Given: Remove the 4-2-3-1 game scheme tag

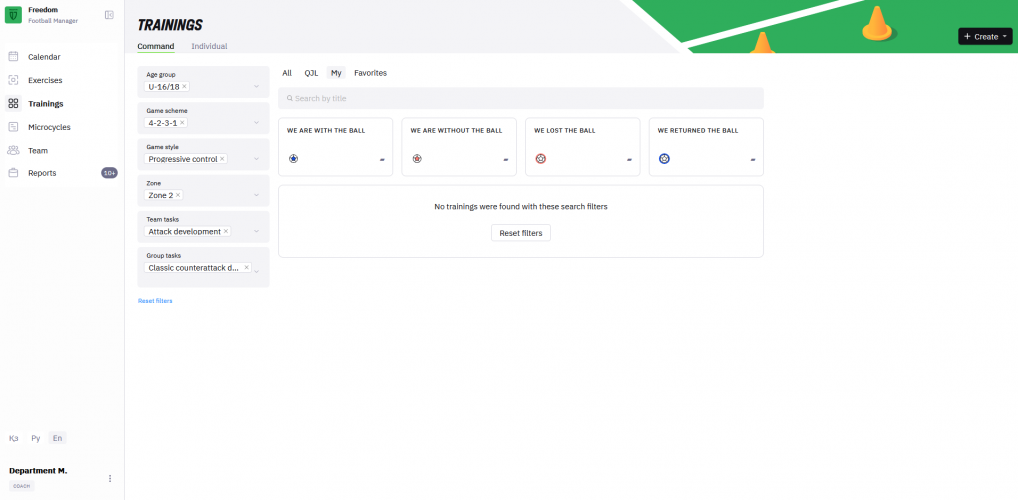Looking at the screenshot, I should click(182, 123).
